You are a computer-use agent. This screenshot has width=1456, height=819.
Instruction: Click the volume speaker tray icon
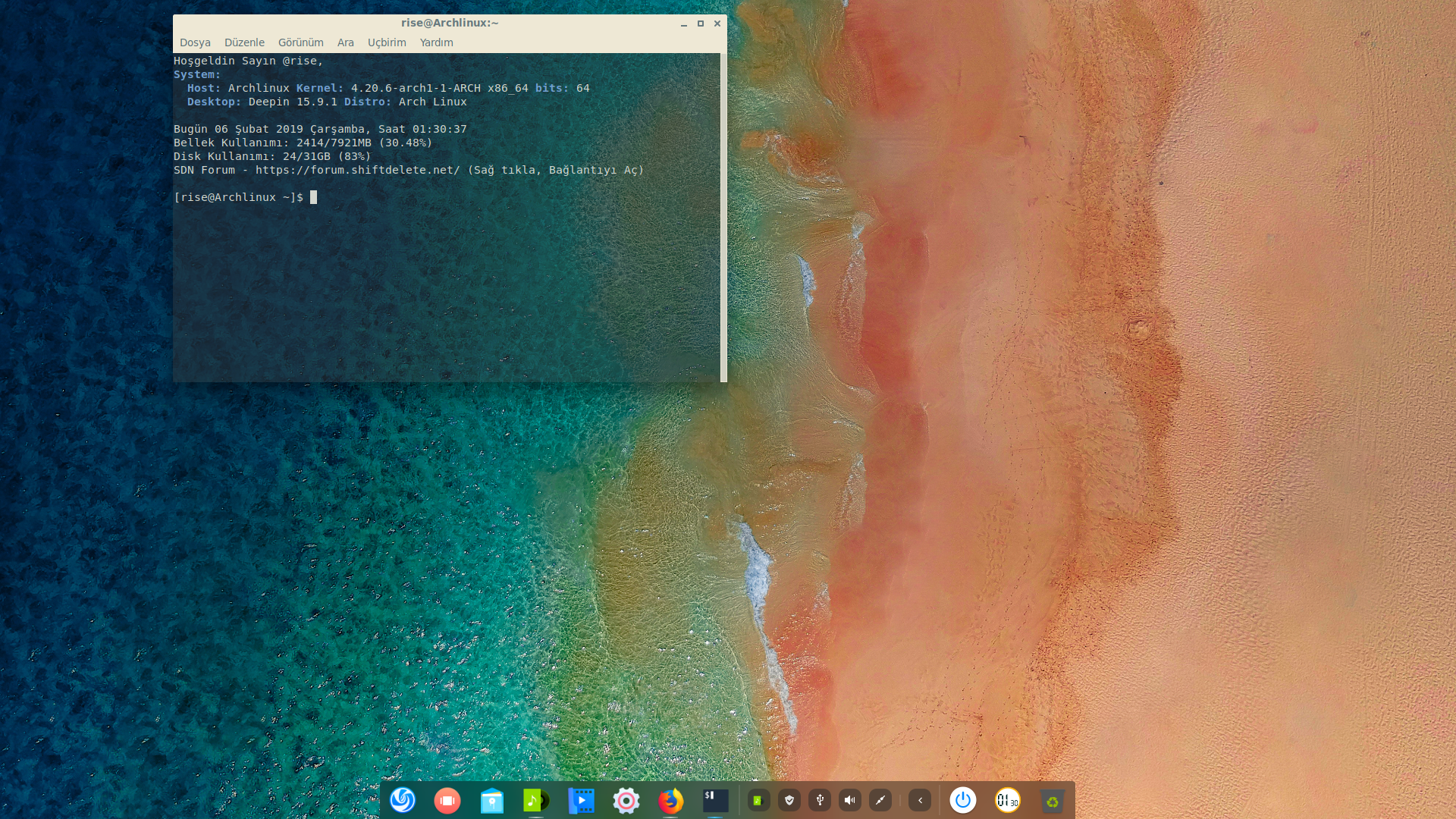click(850, 800)
